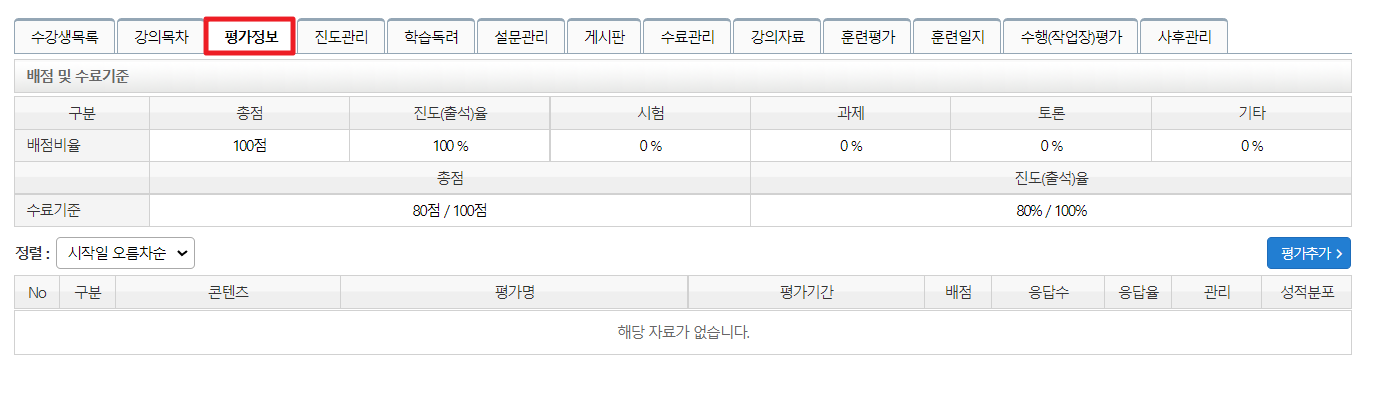Image resolution: width=1376 pixels, height=402 pixels.
Task: Open the 수강생목록 tab
Action: click(64, 38)
